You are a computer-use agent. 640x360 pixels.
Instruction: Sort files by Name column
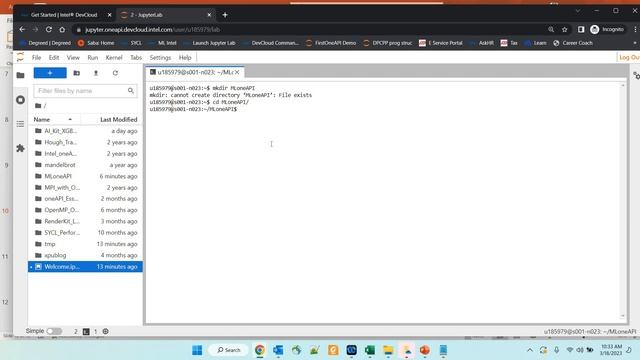tap(53, 119)
